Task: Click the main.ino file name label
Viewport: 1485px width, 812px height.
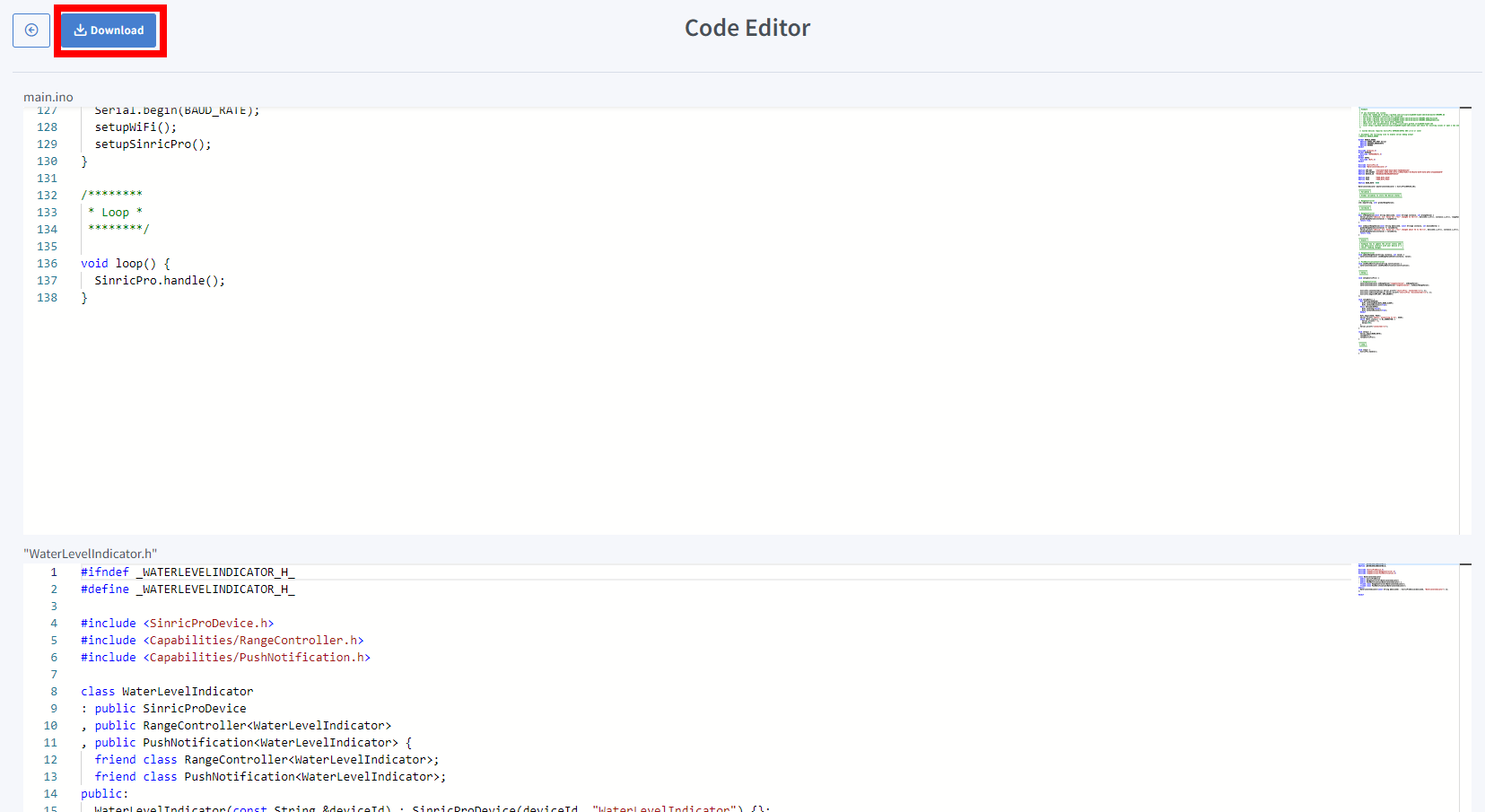Action: coord(48,97)
